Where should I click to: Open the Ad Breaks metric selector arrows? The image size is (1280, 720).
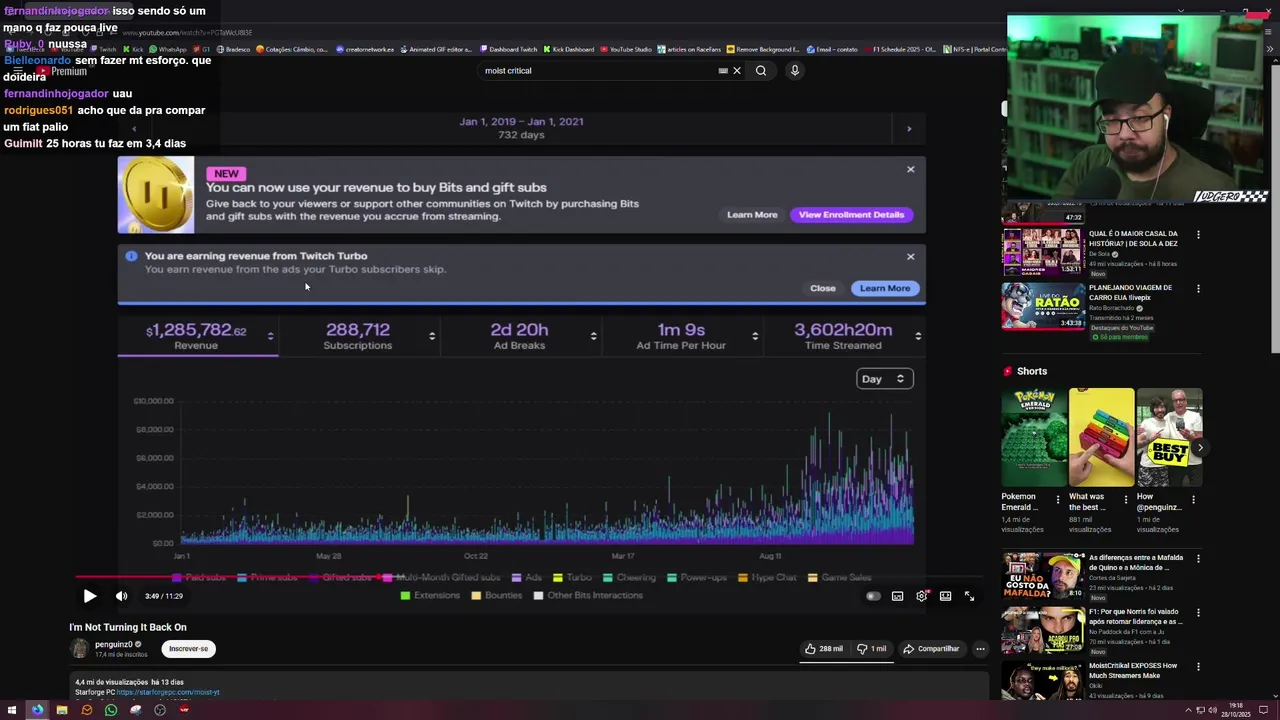coord(594,336)
